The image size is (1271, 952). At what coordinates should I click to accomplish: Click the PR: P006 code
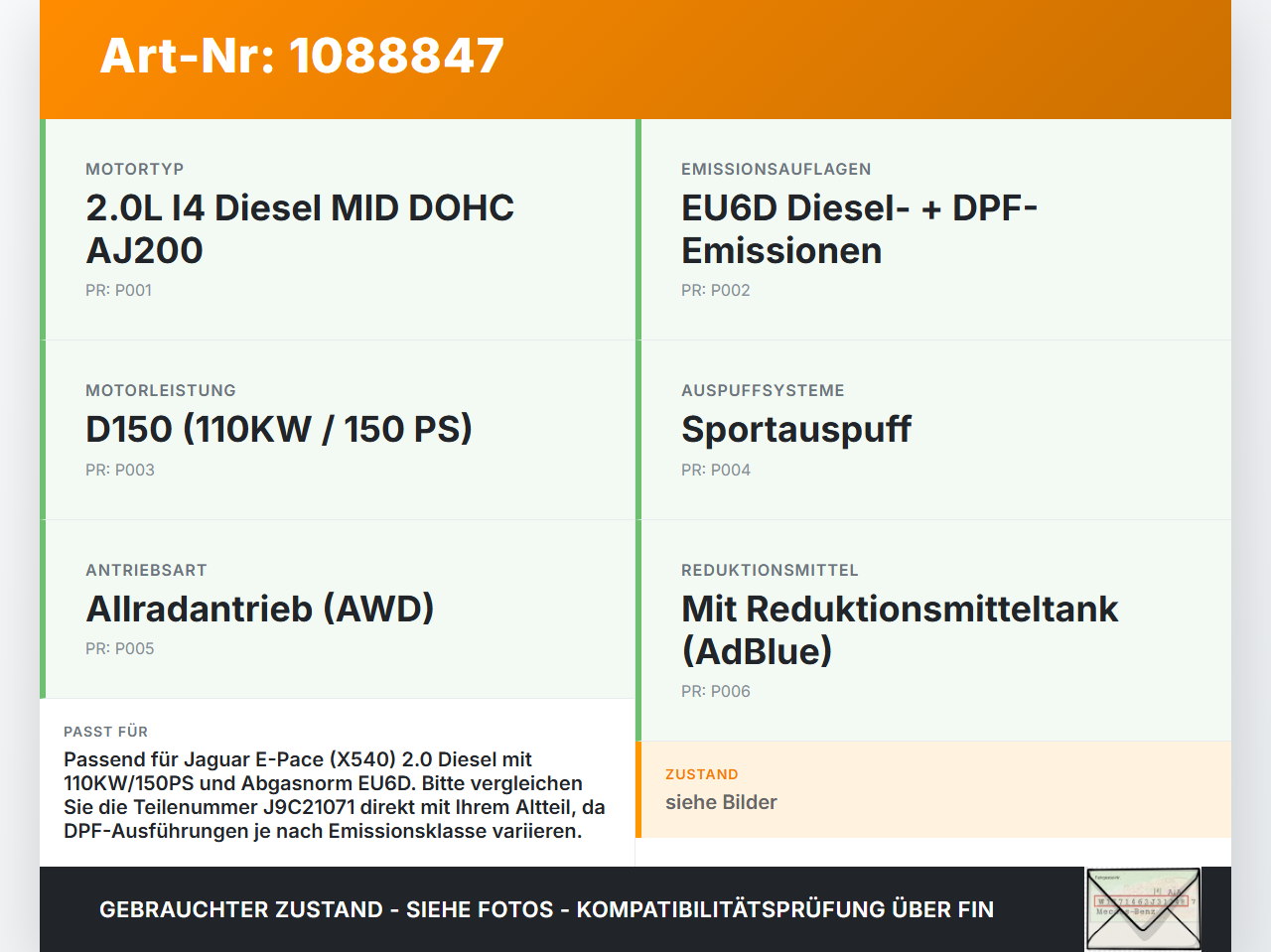[x=716, y=691]
